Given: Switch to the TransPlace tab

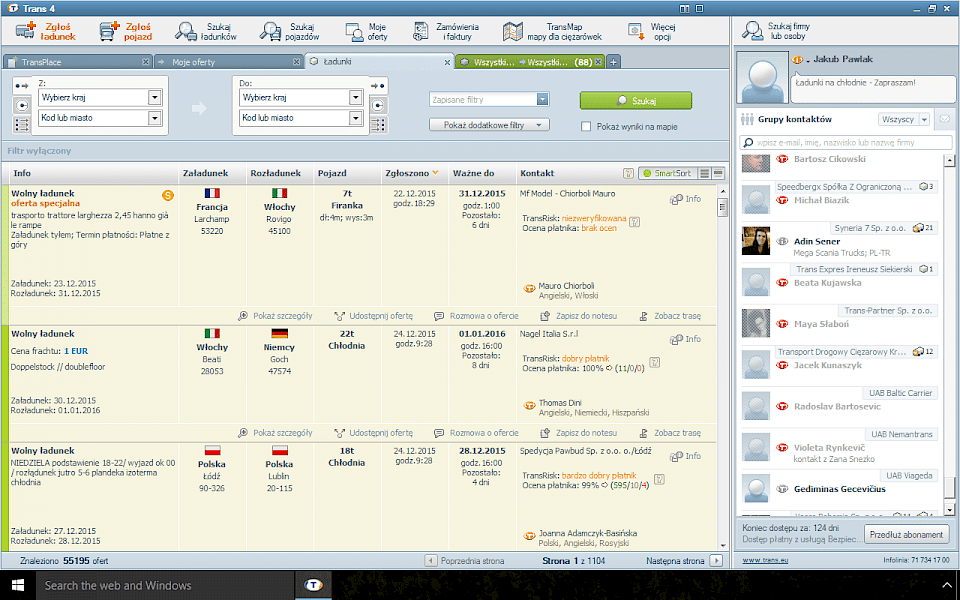Looking at the screenshot, I should point(77,62).
